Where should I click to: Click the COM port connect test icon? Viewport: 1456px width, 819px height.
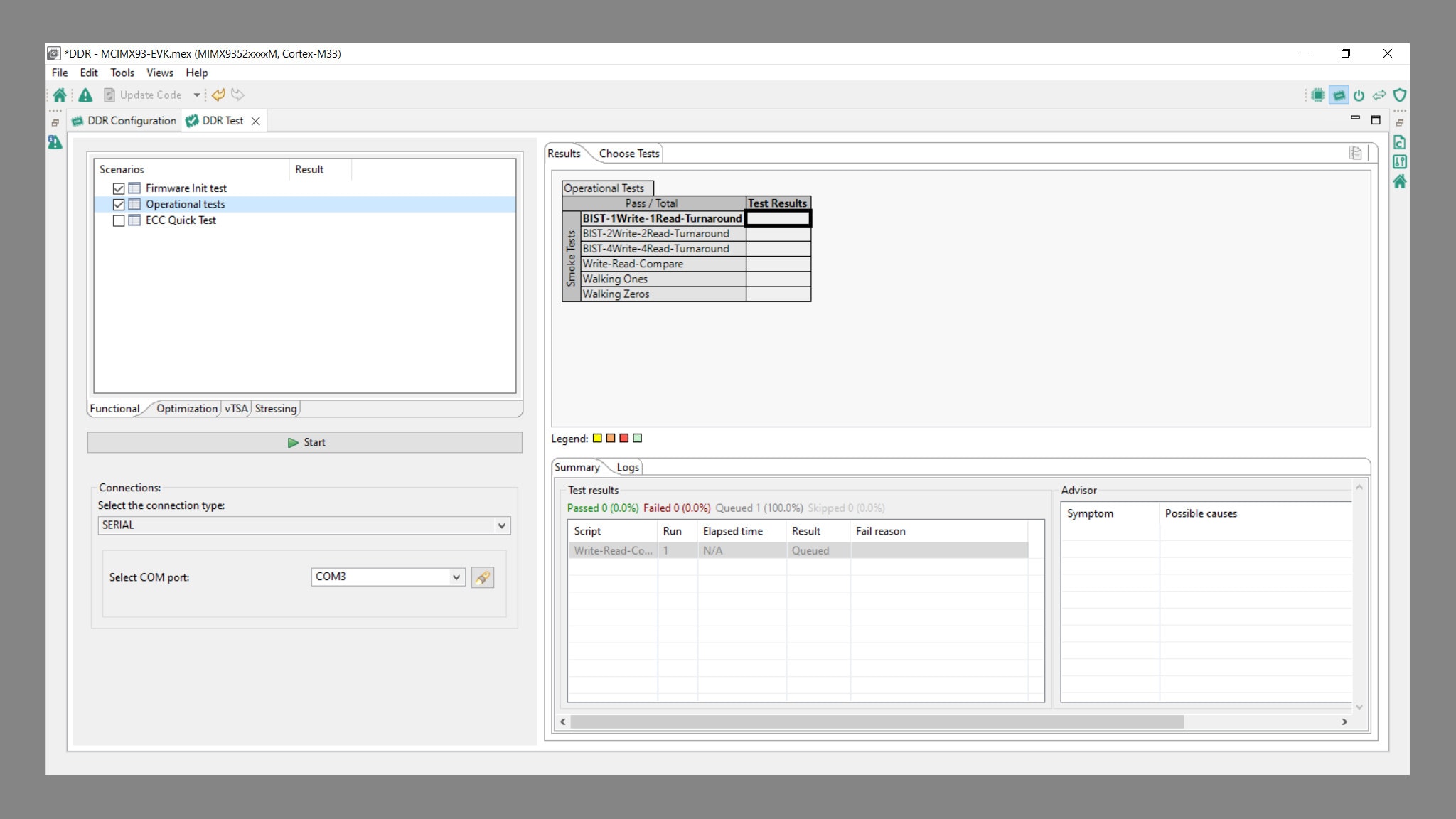[482, 577]
